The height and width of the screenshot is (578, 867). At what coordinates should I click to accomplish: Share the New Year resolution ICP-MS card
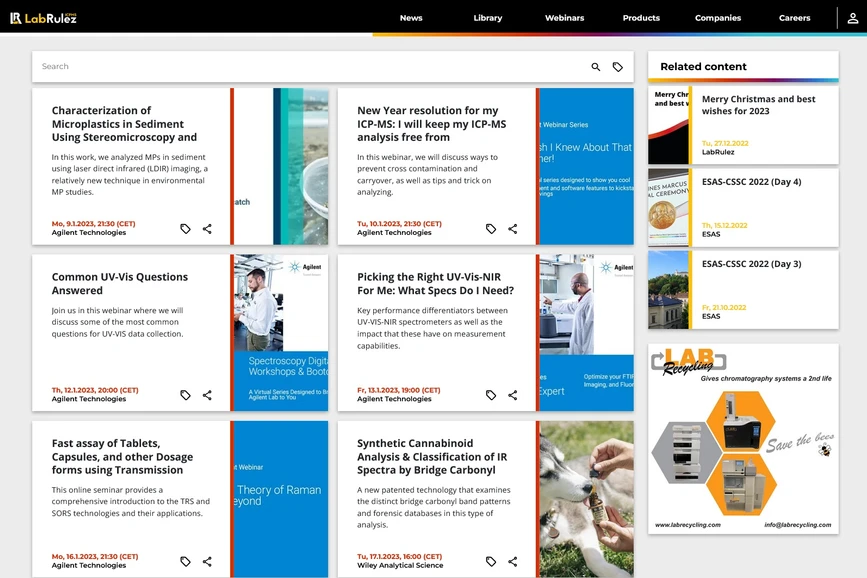(513, 228)
